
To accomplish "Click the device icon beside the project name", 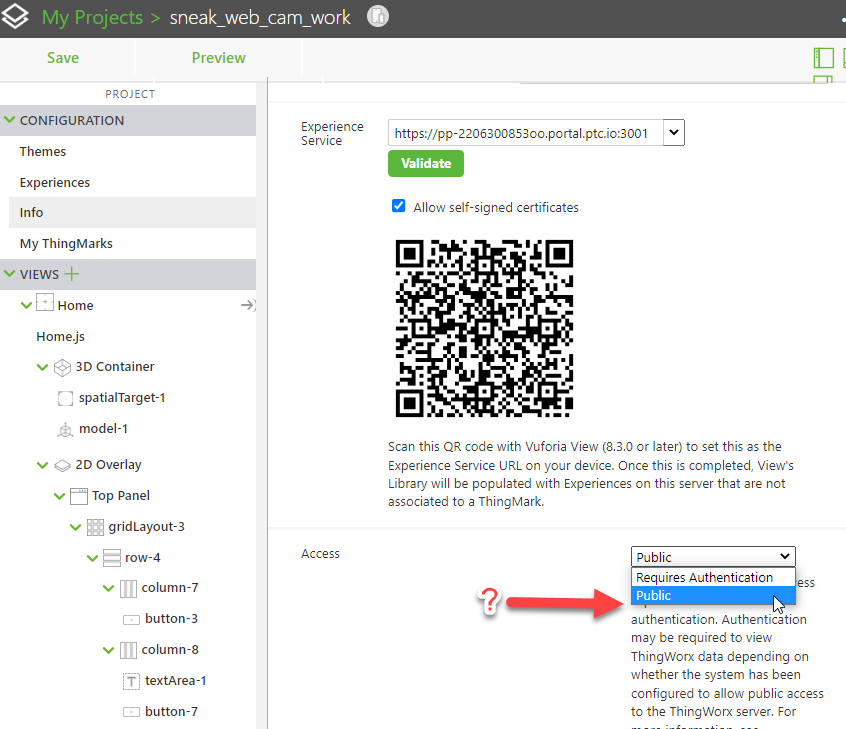I will (x=377, y=17).
